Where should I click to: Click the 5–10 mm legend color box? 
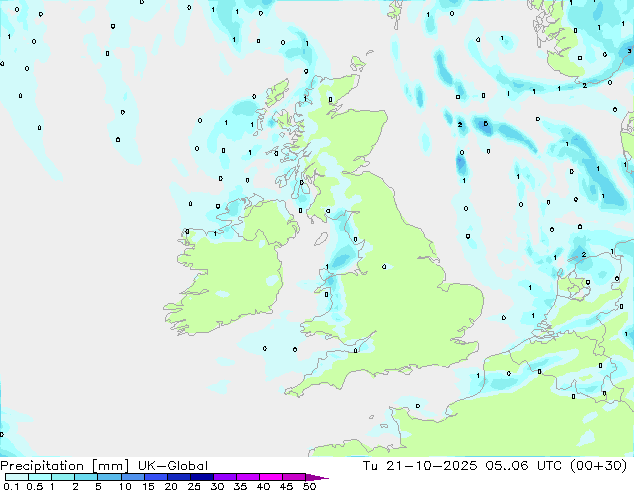point(110,477)
